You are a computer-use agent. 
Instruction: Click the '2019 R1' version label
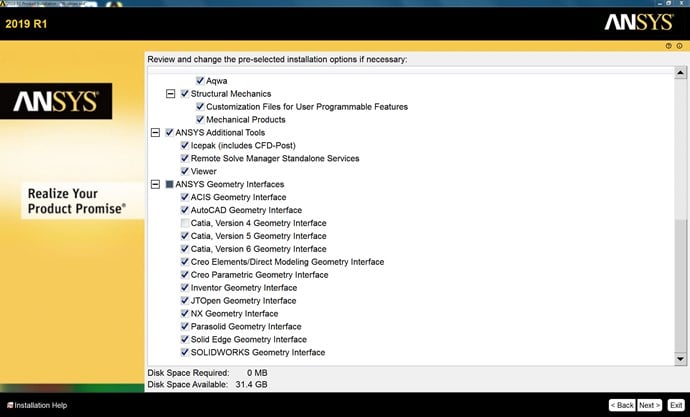(x=26, y=24)
